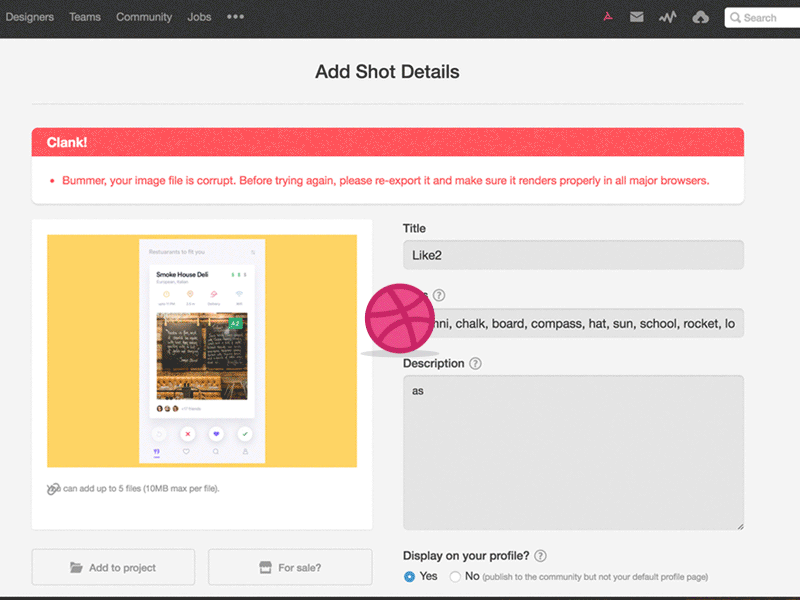
Task: Select Yes for display on profile
Action: coord(409,577)
